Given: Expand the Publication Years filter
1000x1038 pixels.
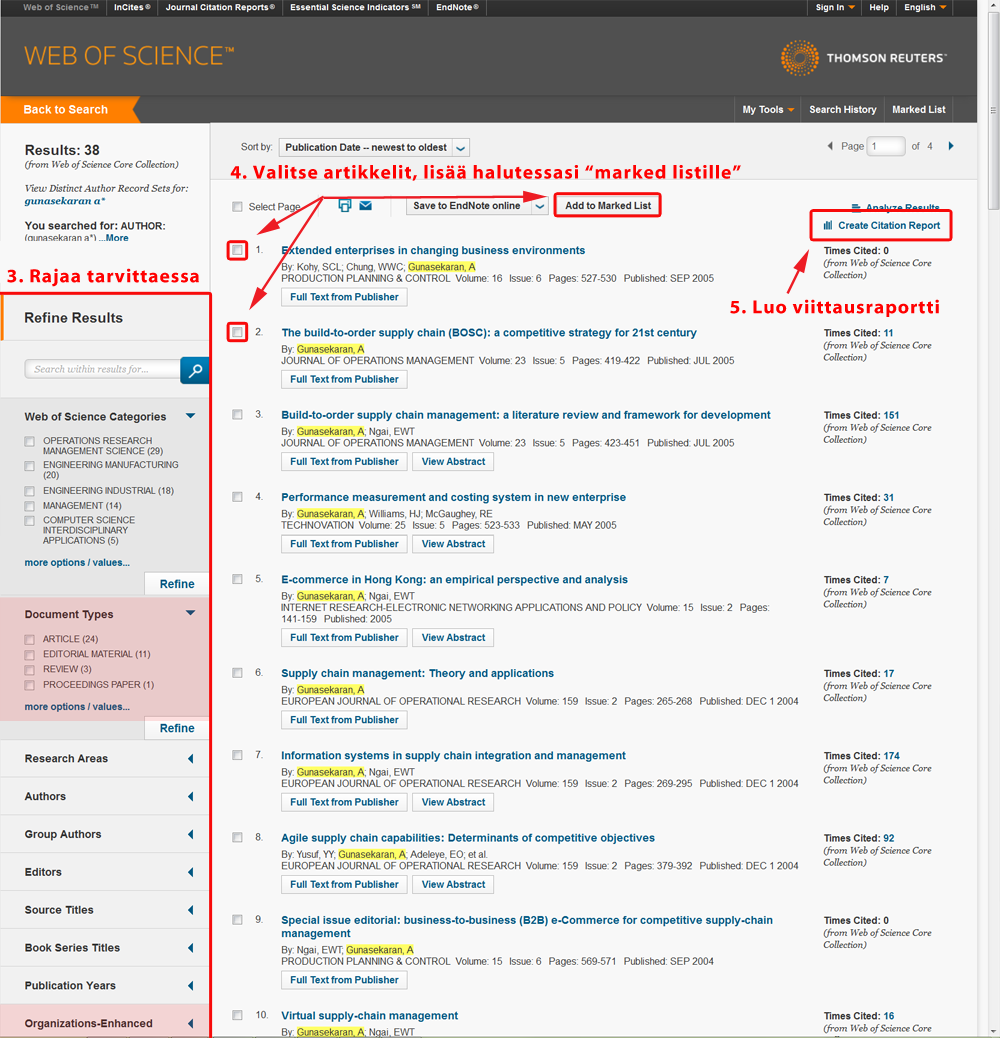Looking at the screenshot, I should coord(191,986).
